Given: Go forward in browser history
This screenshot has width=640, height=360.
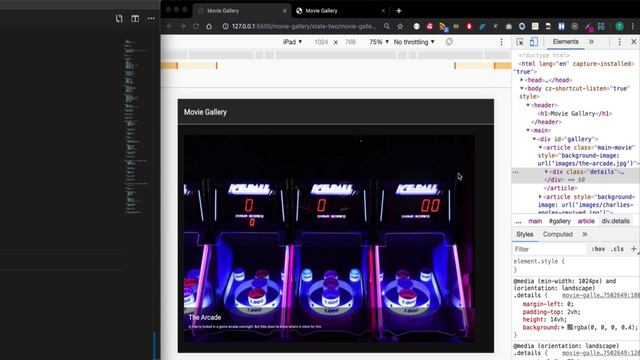Looking at the screenshot, I should [x=182, y=26].
